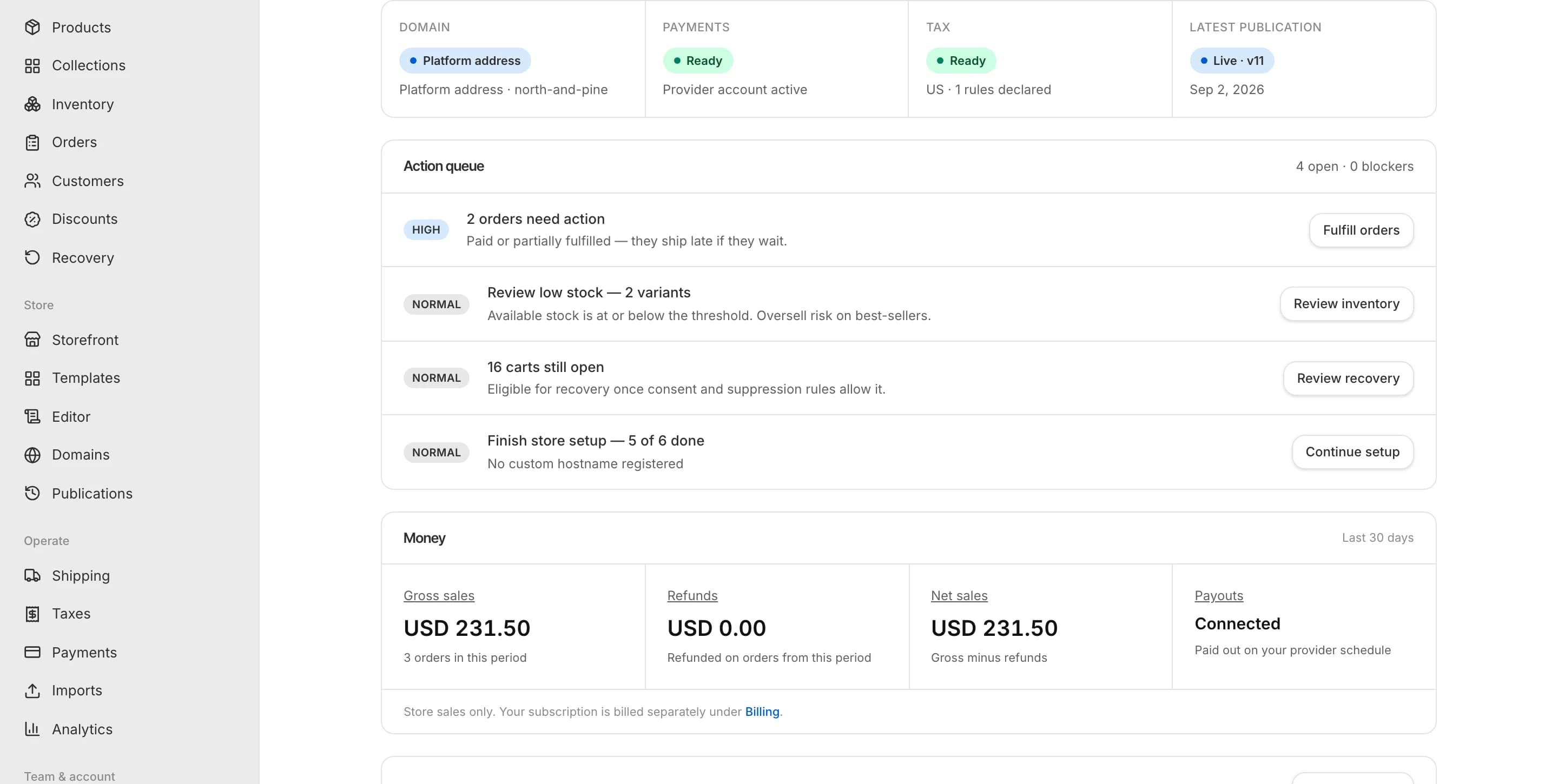Click the Platform address domain badge

465,61
